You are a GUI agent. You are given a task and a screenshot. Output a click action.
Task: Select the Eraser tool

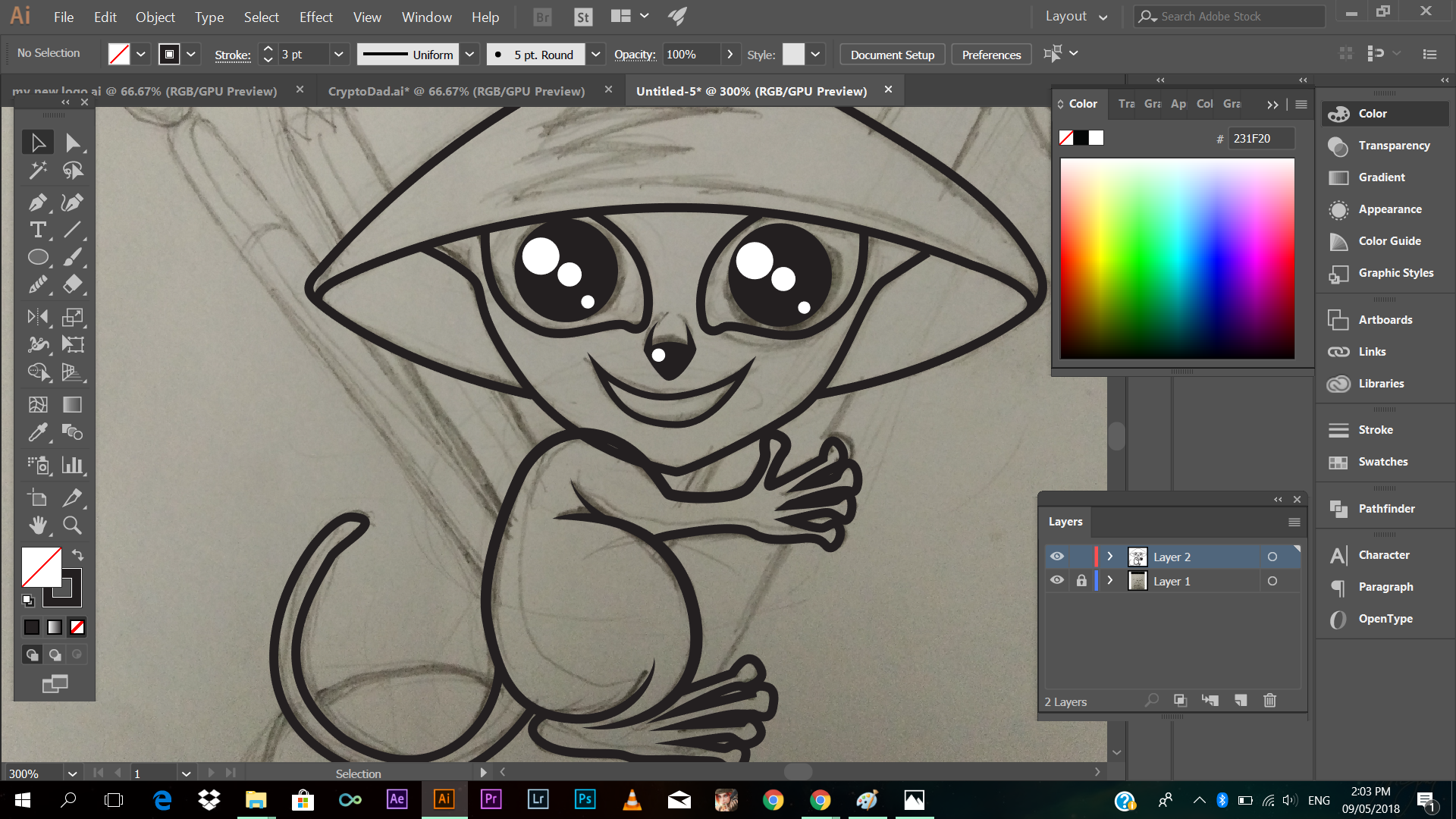click(x=73, y=284)
